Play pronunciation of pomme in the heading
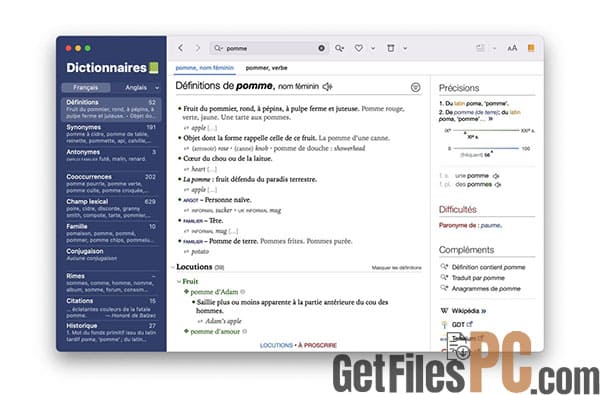 [x=327, y=87]
